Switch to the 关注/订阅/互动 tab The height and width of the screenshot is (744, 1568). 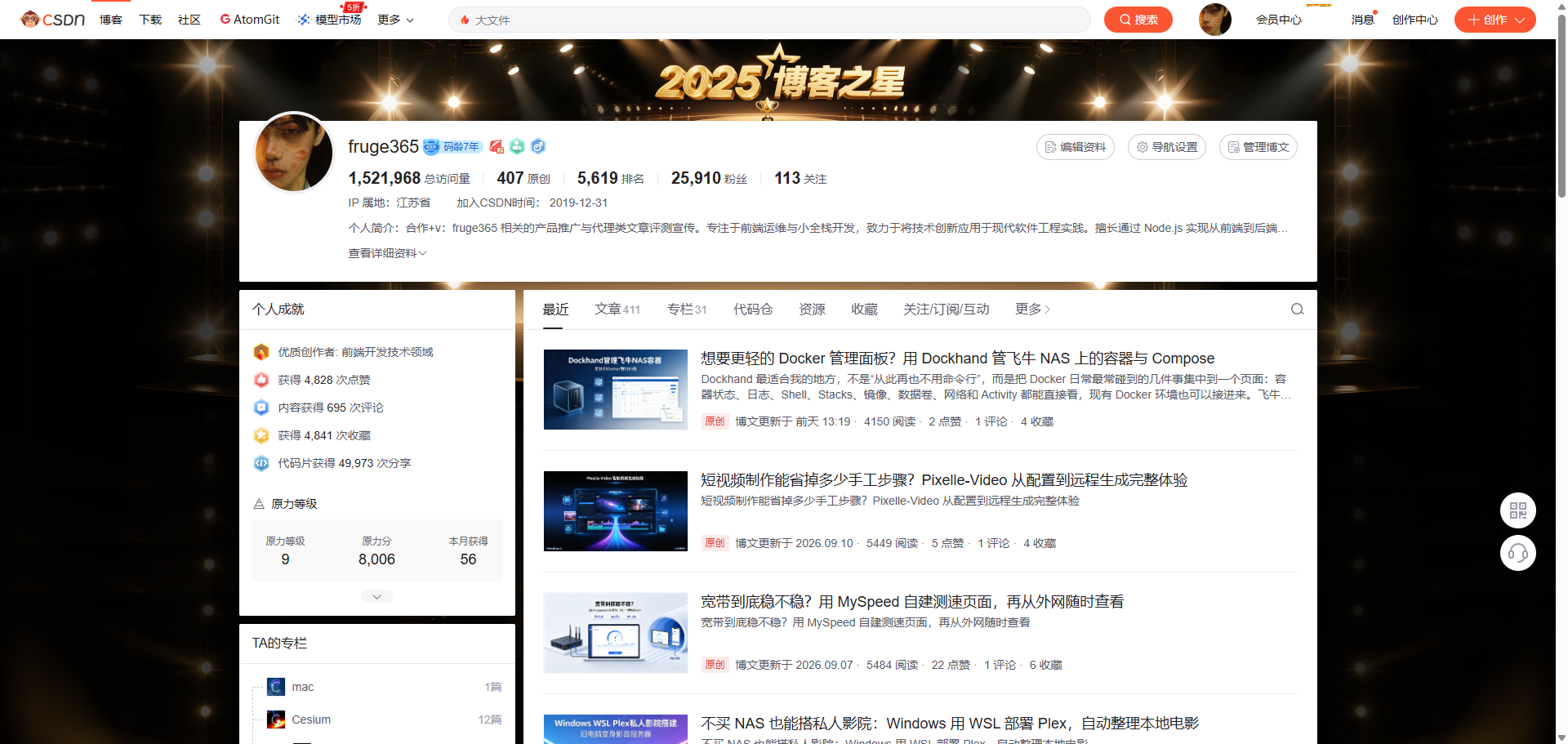tap(947, 309)
